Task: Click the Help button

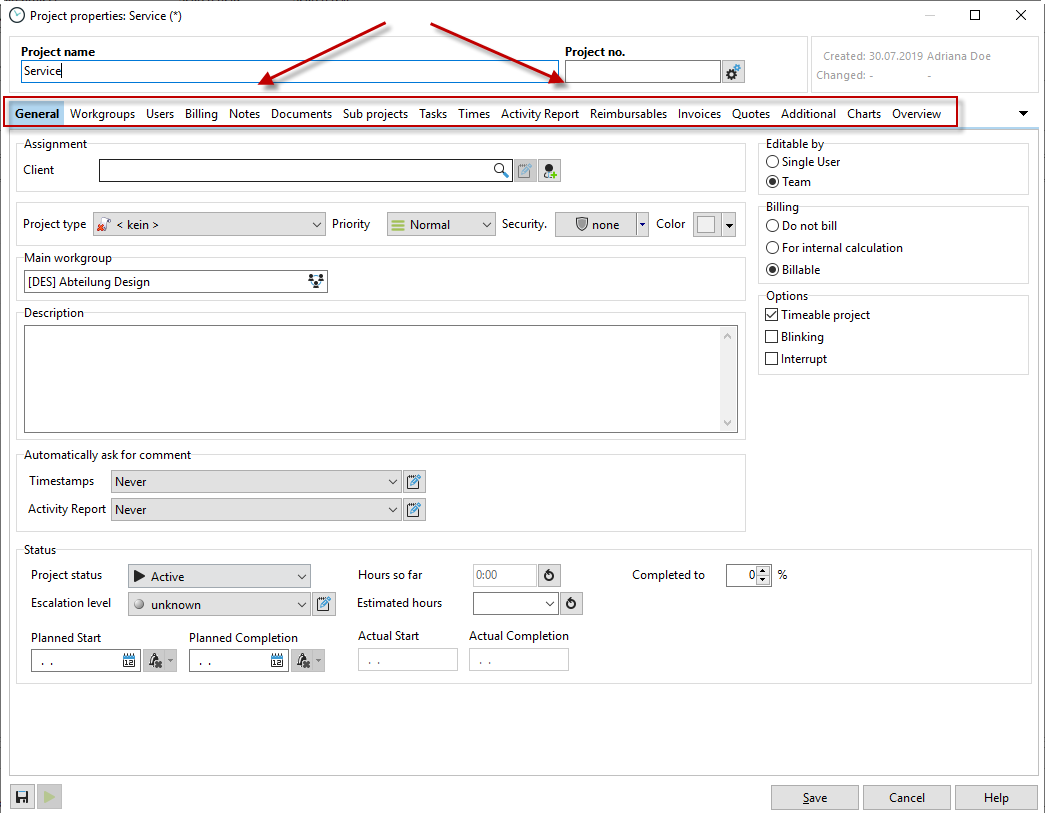Action: (x=995, y=798)
